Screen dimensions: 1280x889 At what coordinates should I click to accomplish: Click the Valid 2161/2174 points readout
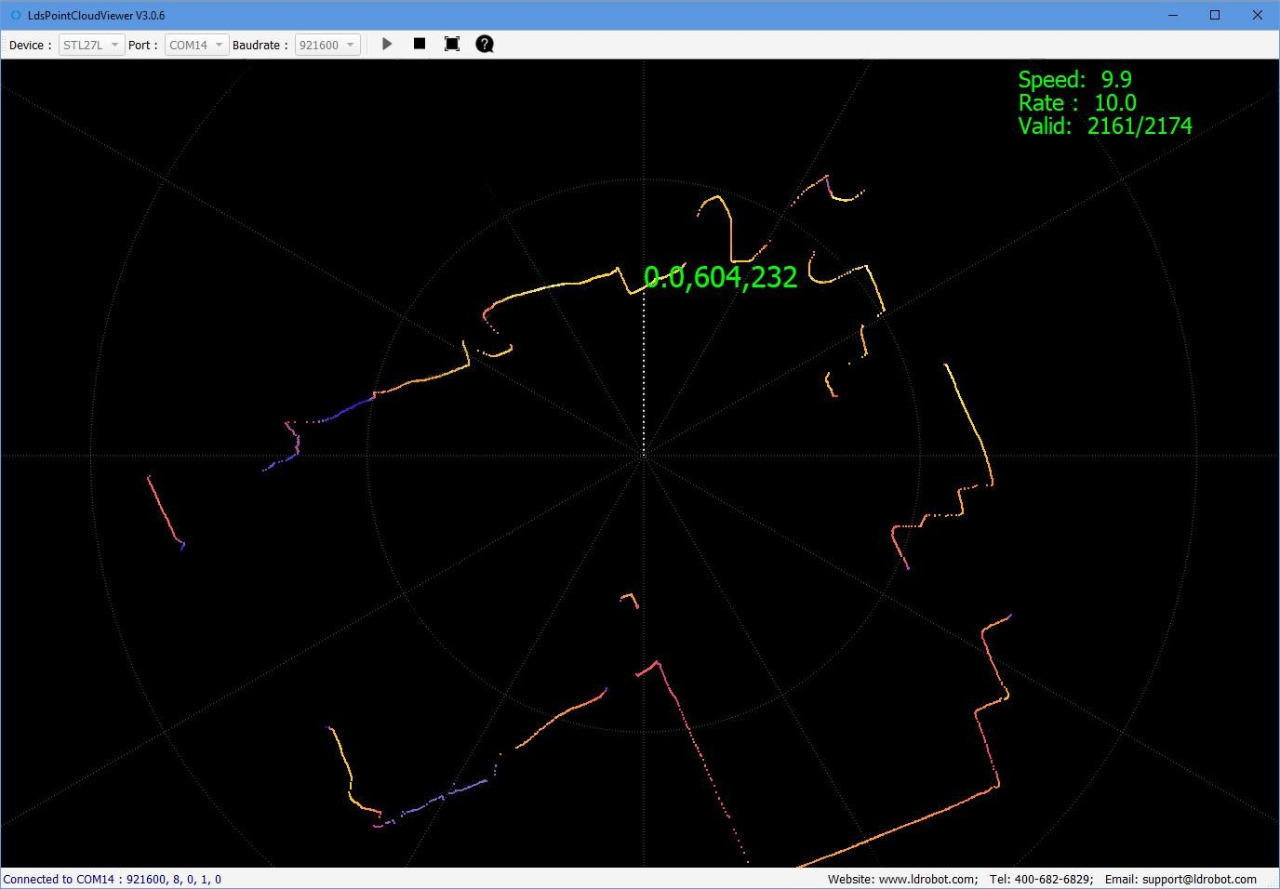point(1105,126)
